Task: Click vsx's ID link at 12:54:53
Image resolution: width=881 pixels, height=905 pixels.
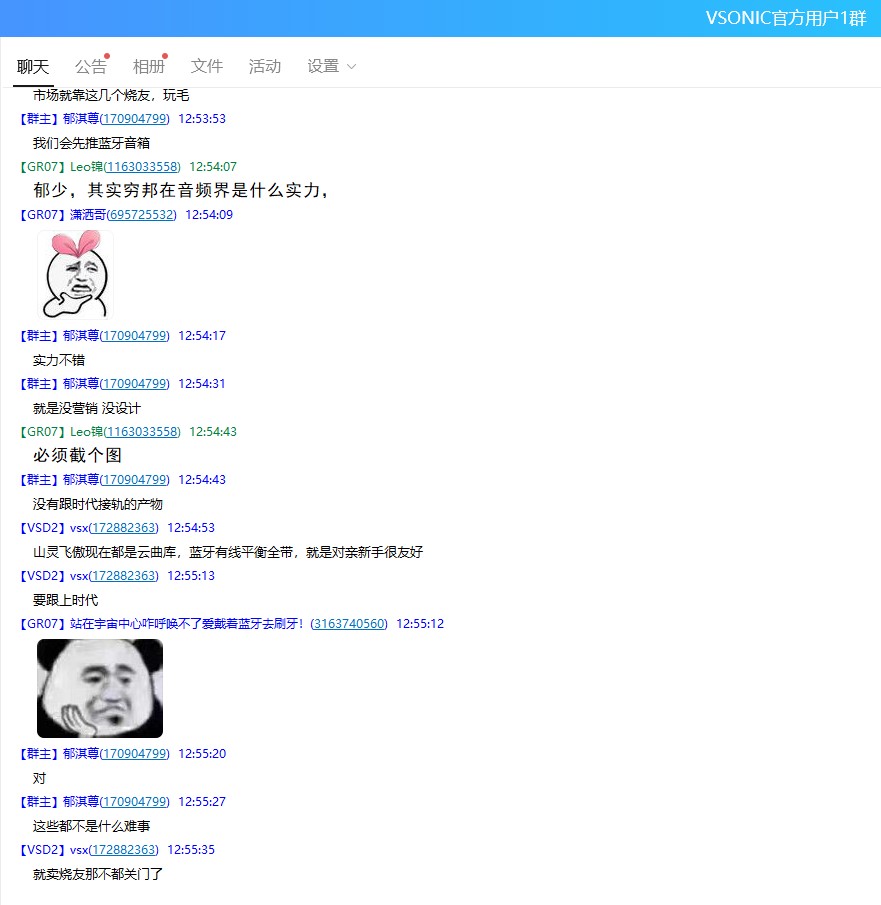Action: tap(123, 528)
